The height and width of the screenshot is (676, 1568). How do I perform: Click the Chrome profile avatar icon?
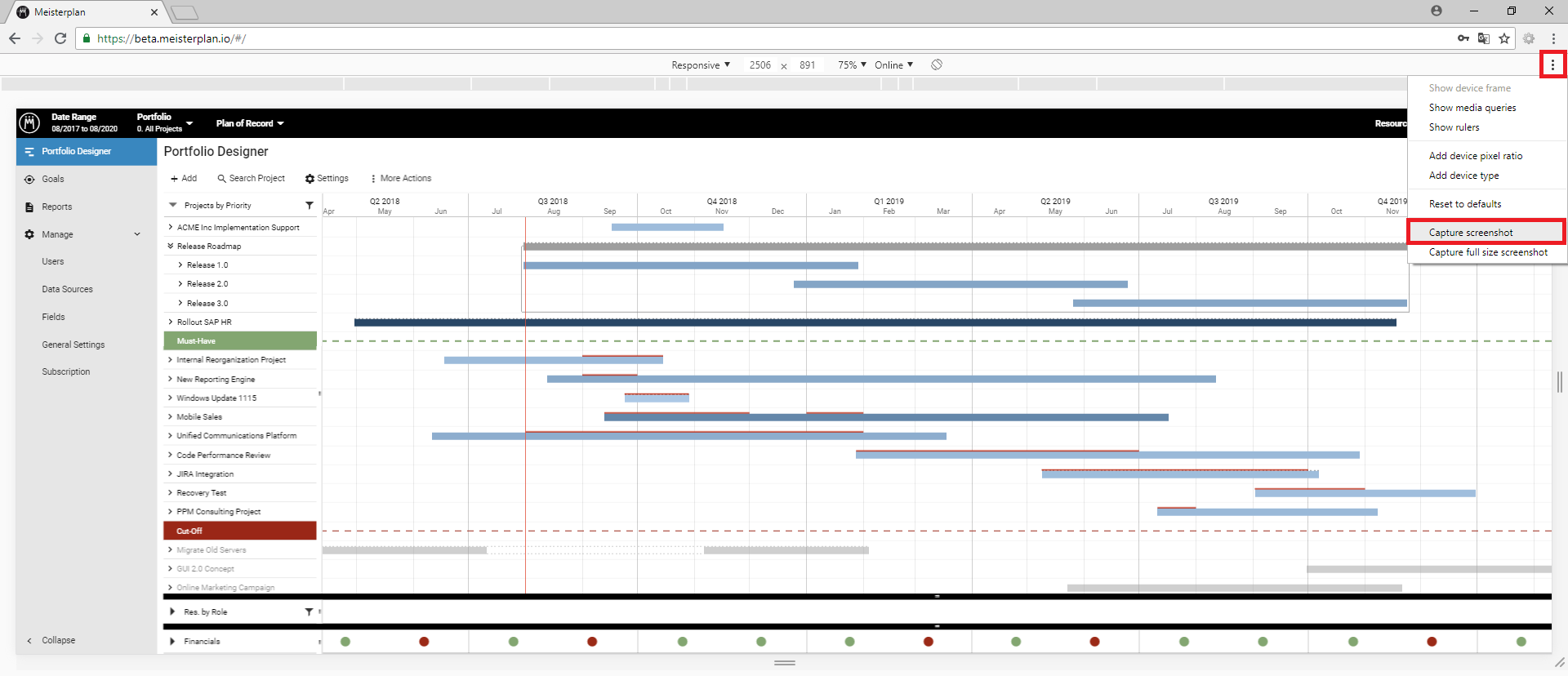coord(1437,11)
